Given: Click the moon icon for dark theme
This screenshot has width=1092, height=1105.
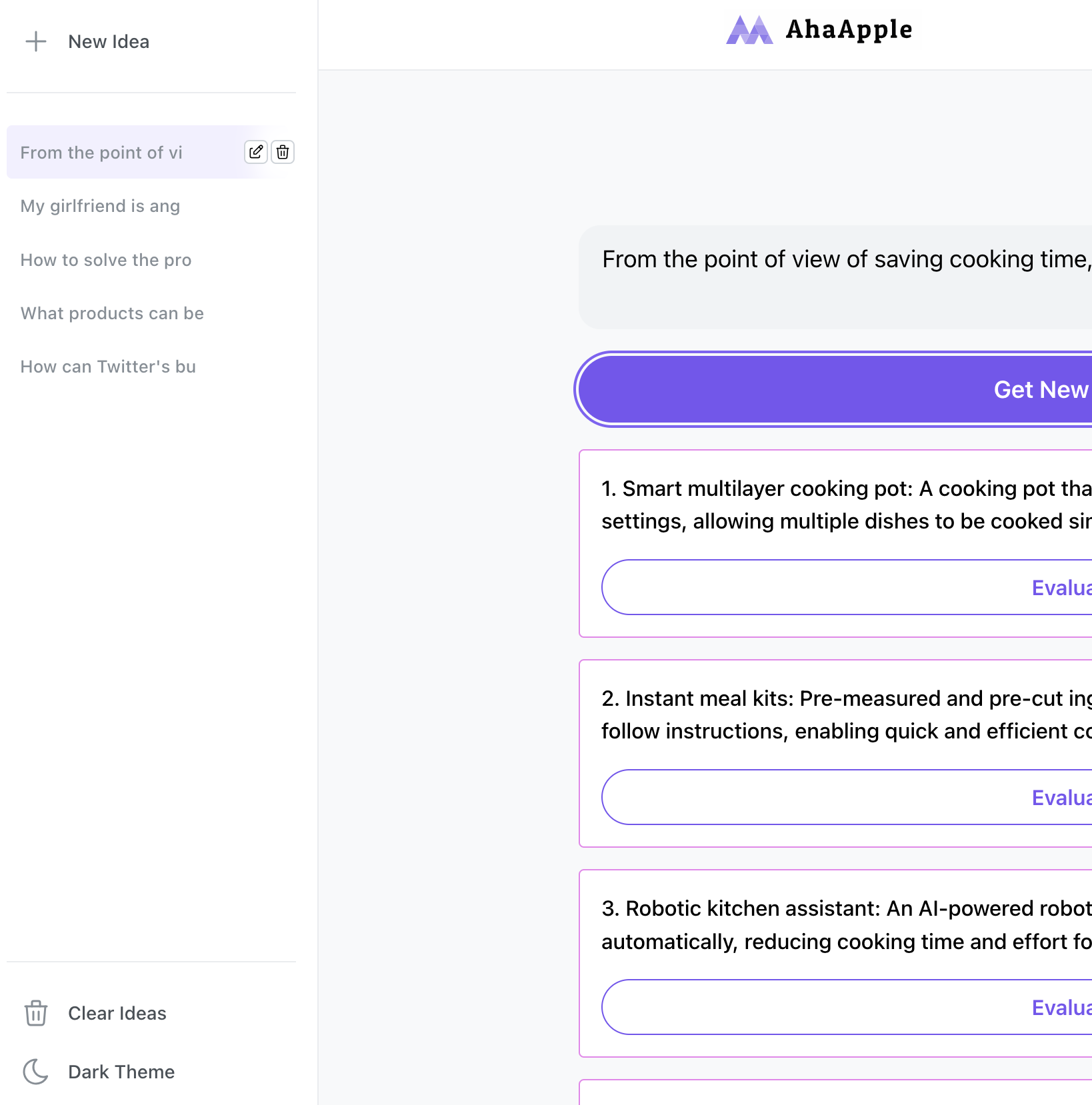Looking at the screenshot, I should [x=36, y=1072].
